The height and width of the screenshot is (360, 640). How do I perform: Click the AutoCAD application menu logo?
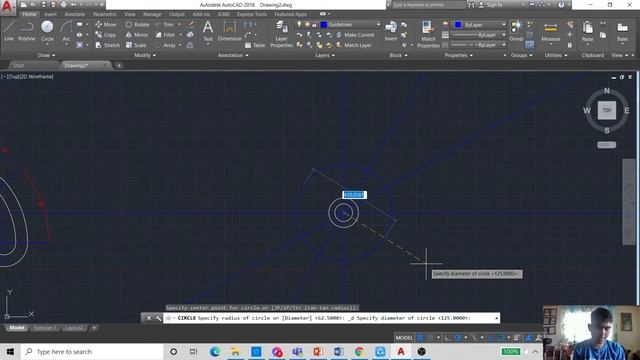click(8, 7)
